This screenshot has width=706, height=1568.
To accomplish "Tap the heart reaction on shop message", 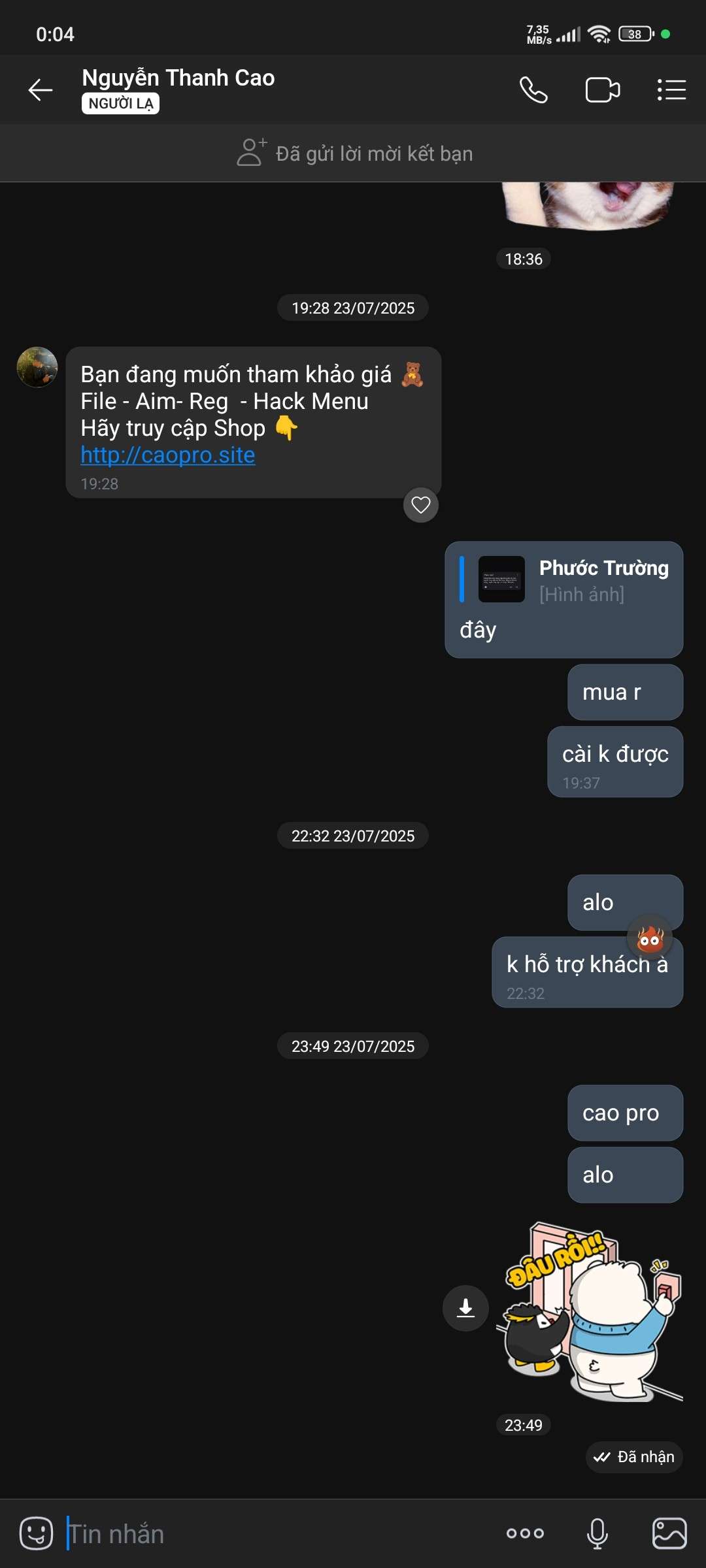I will [421, 504].
